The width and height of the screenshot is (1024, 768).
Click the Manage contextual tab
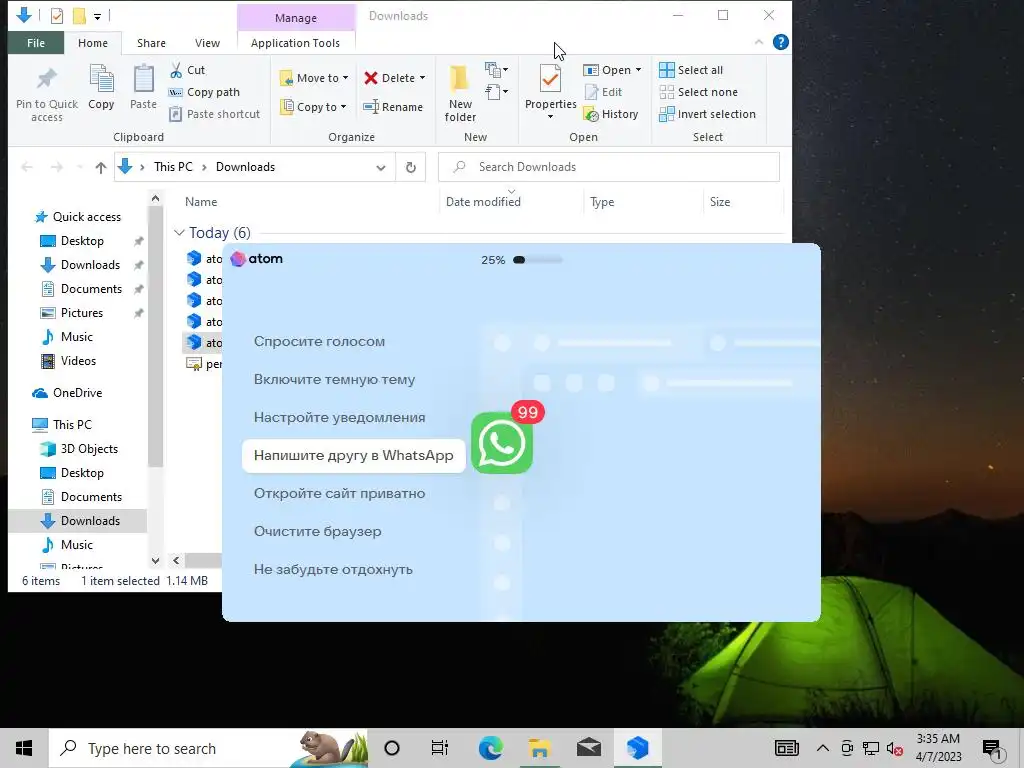coord(296,18)
